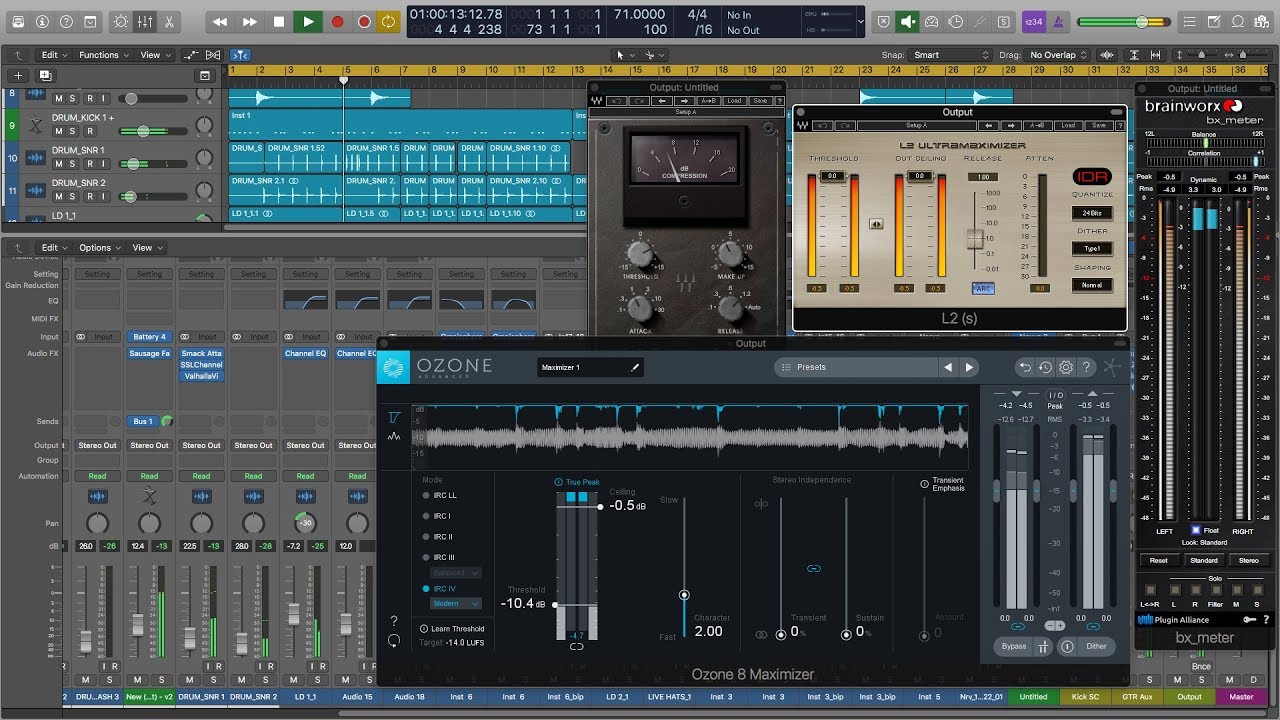Open the tracks area View menu
This screenshot has height=720, width=1280.
(x=153, y=55)
